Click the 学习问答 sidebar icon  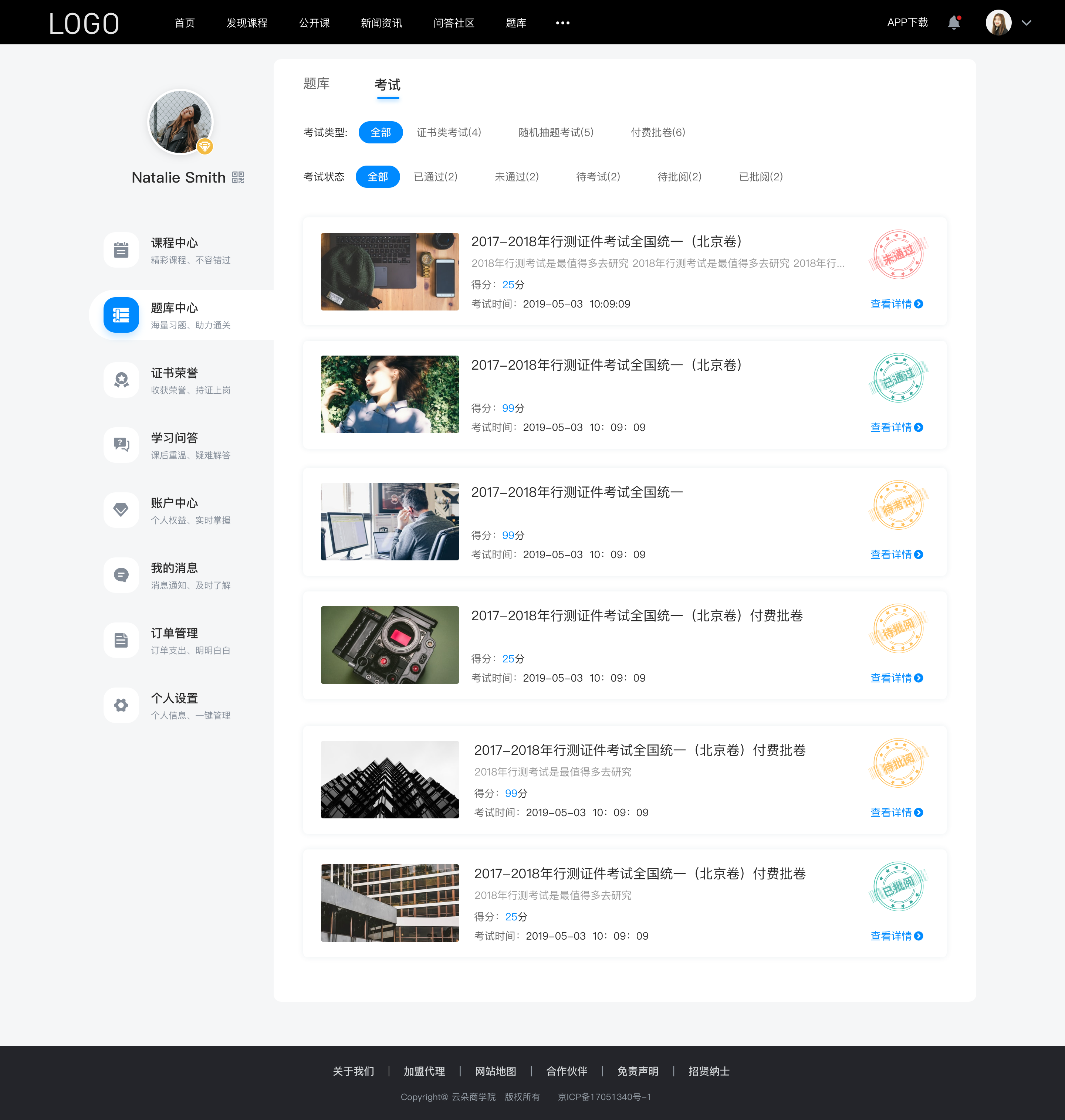120,444
